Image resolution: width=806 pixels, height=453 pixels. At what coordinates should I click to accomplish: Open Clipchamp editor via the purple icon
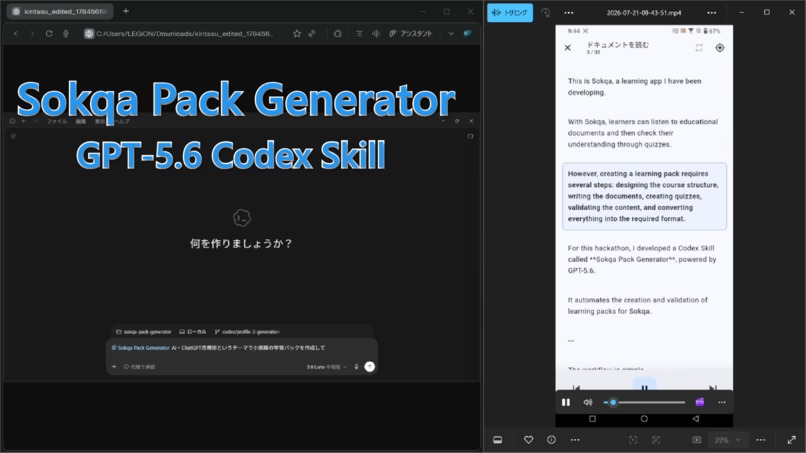700,403
